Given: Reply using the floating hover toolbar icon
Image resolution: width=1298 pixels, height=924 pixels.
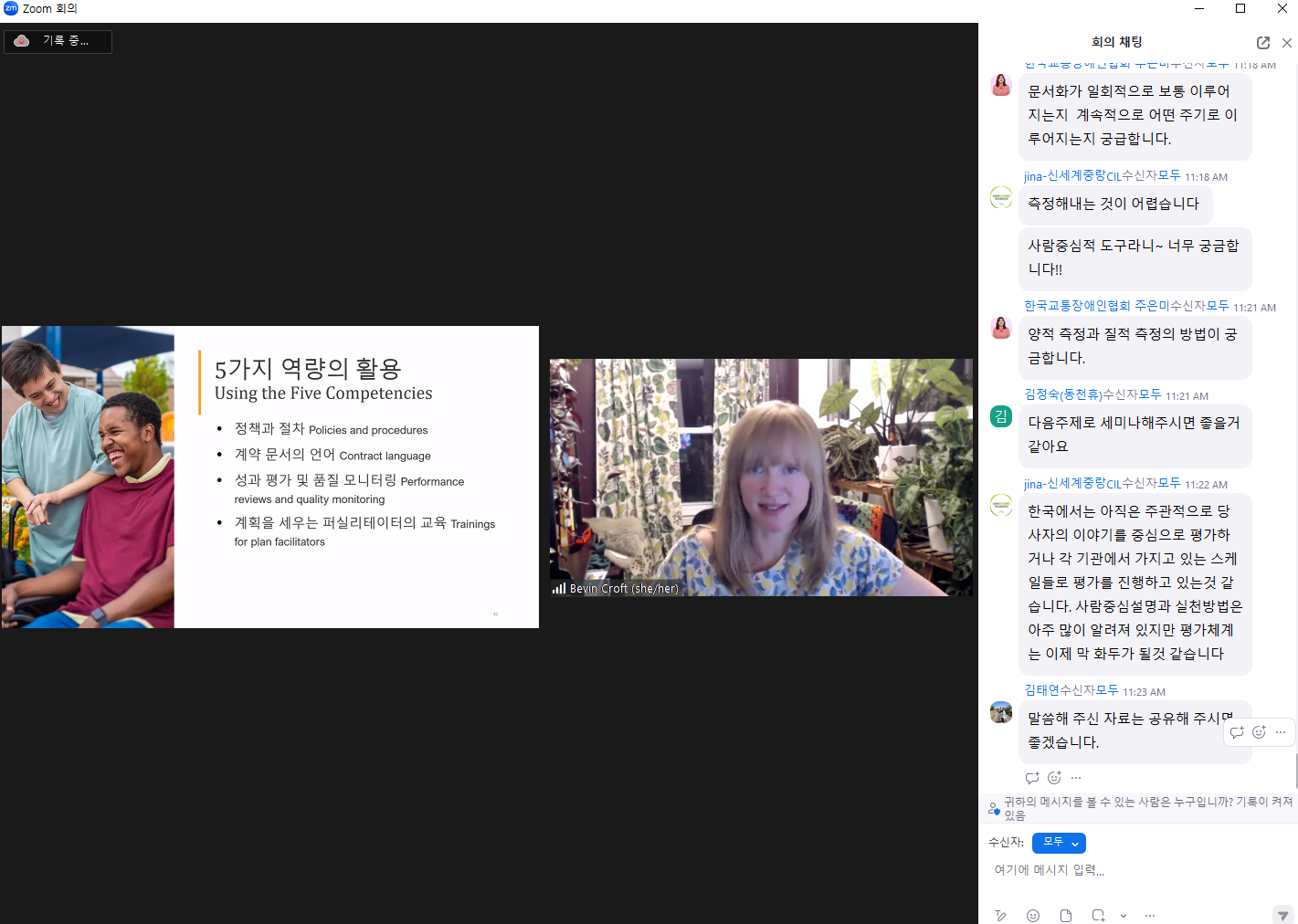Looking at the screenshot, I should click(x=1237, y=732).
